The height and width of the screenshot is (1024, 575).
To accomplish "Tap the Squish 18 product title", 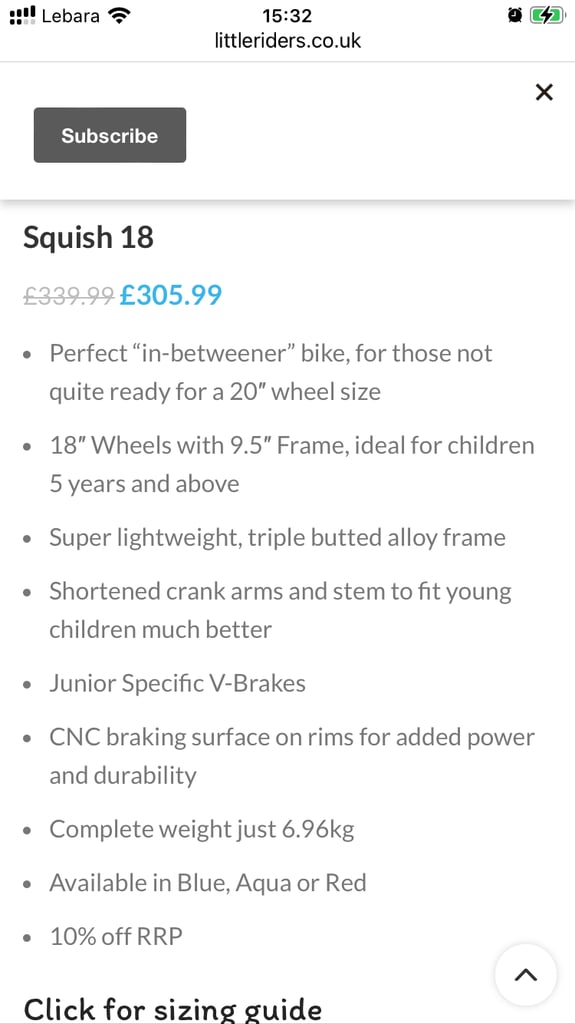I will (x=89, y=238).
